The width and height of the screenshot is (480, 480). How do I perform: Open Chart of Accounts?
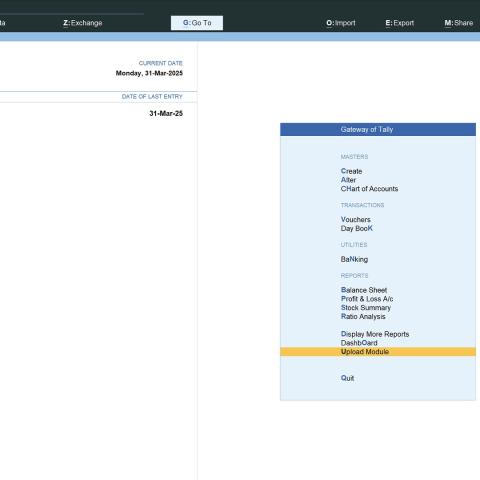pyautogui.click(x=369, y=189)
